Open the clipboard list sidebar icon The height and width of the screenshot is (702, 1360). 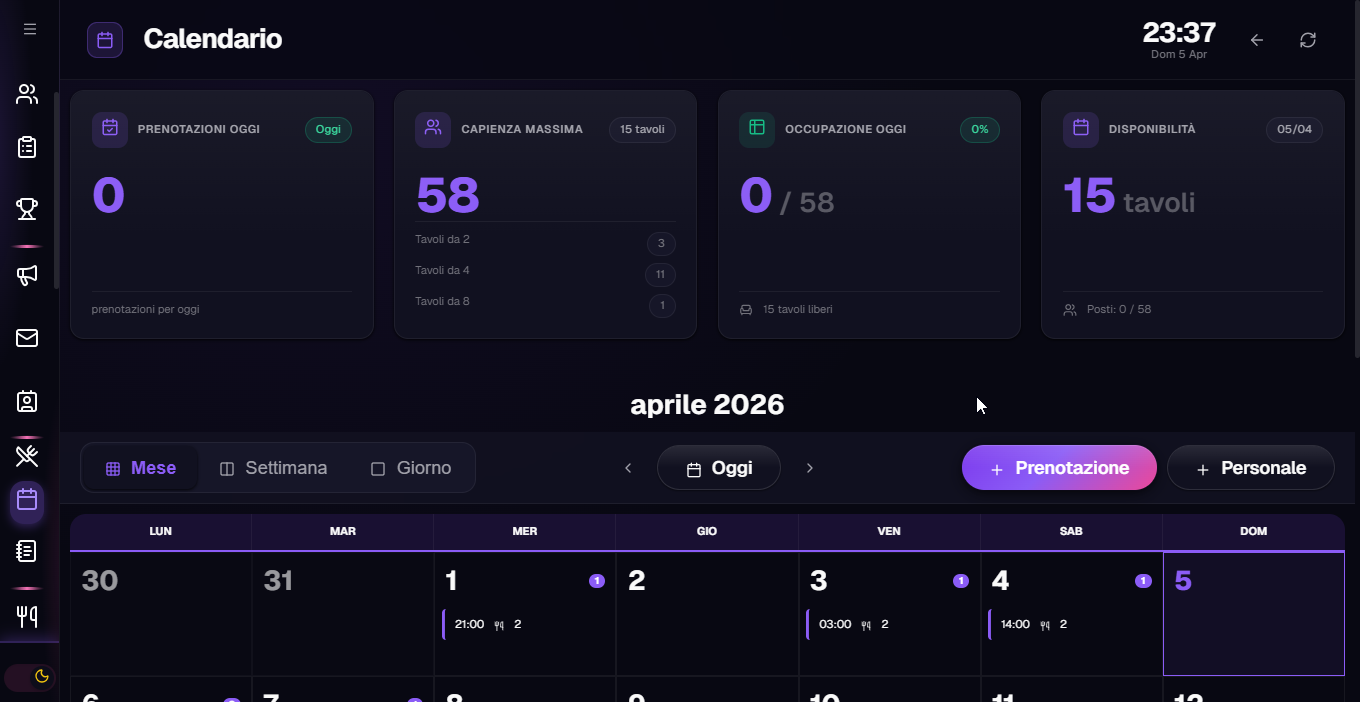[x=27, y=147]
